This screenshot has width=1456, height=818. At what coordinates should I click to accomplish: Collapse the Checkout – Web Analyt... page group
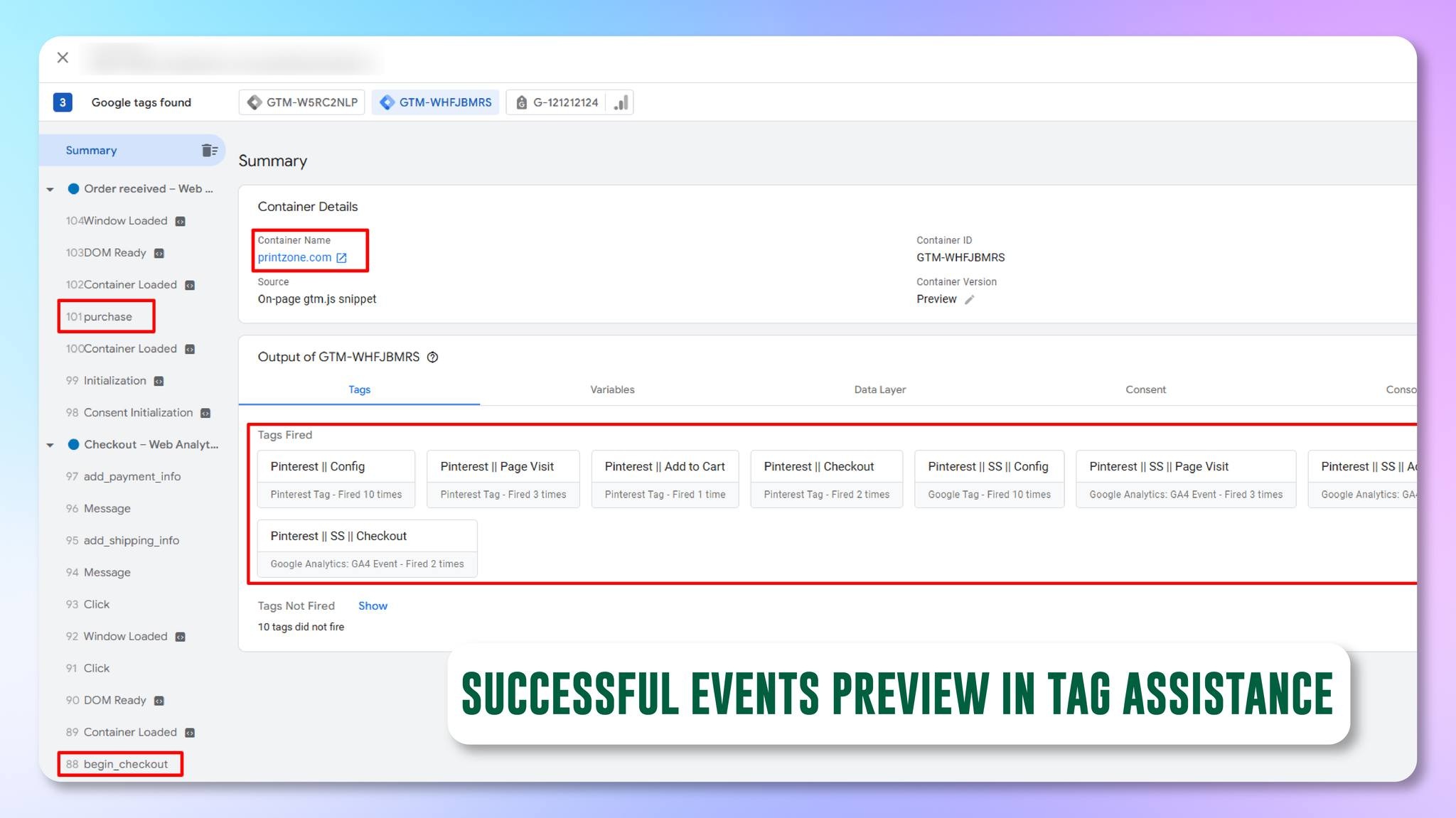point(50,445)
